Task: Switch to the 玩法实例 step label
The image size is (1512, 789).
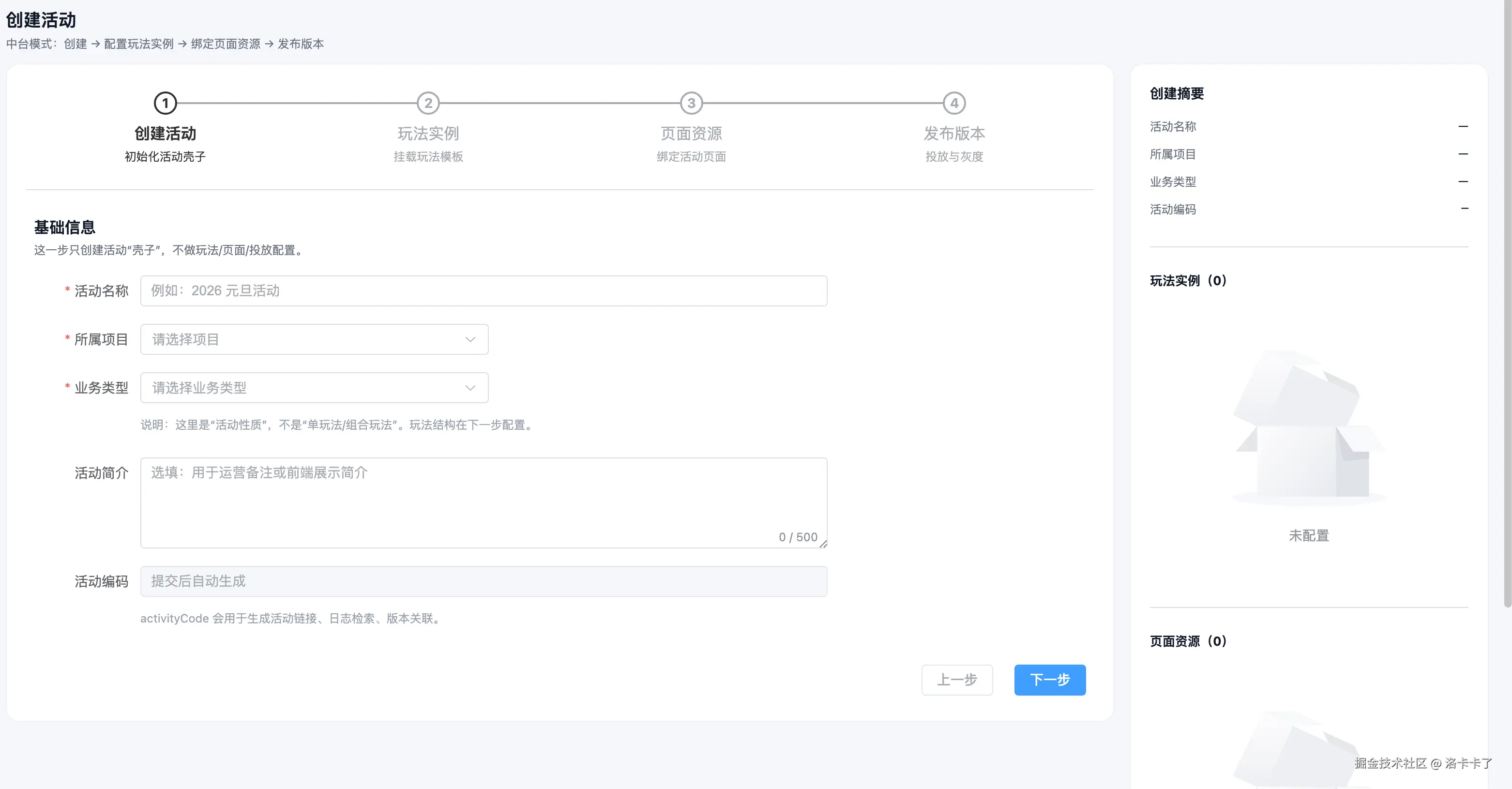Action: tap(428, 134)
